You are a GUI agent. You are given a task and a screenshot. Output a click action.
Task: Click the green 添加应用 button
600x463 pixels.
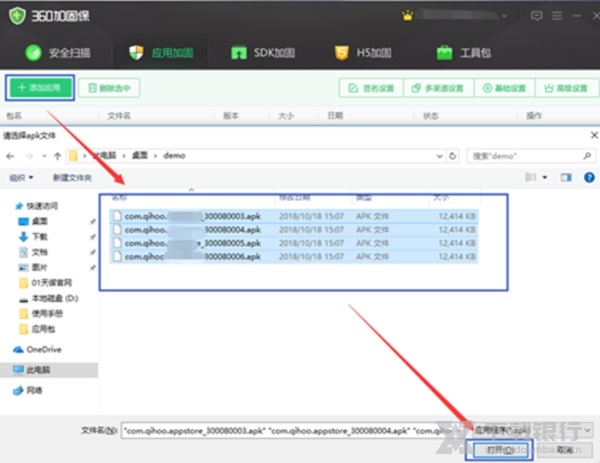[40, 88]
